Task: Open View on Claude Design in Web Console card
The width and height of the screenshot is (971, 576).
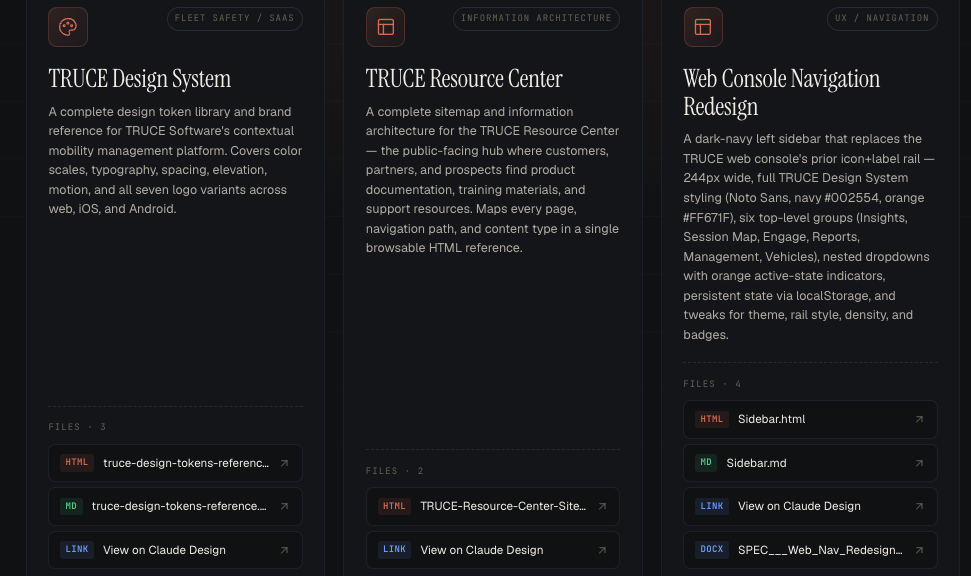Action: 810,507
